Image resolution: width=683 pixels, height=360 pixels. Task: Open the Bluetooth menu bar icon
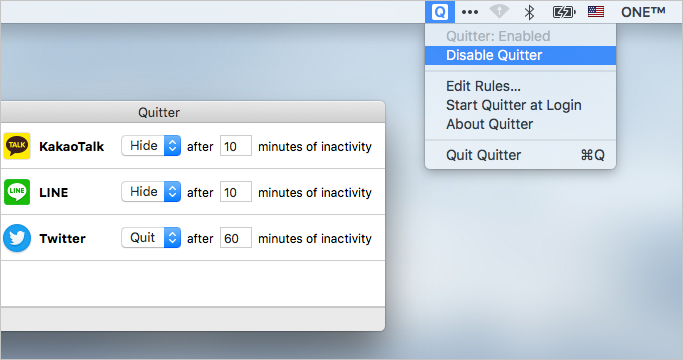(x=529, y=12)
